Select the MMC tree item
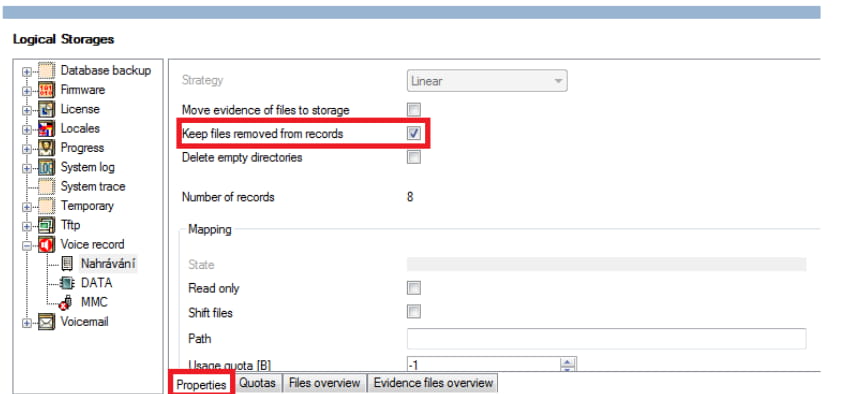Image resolution: width=849 pixels, height=394 pixels. point(94,302)
